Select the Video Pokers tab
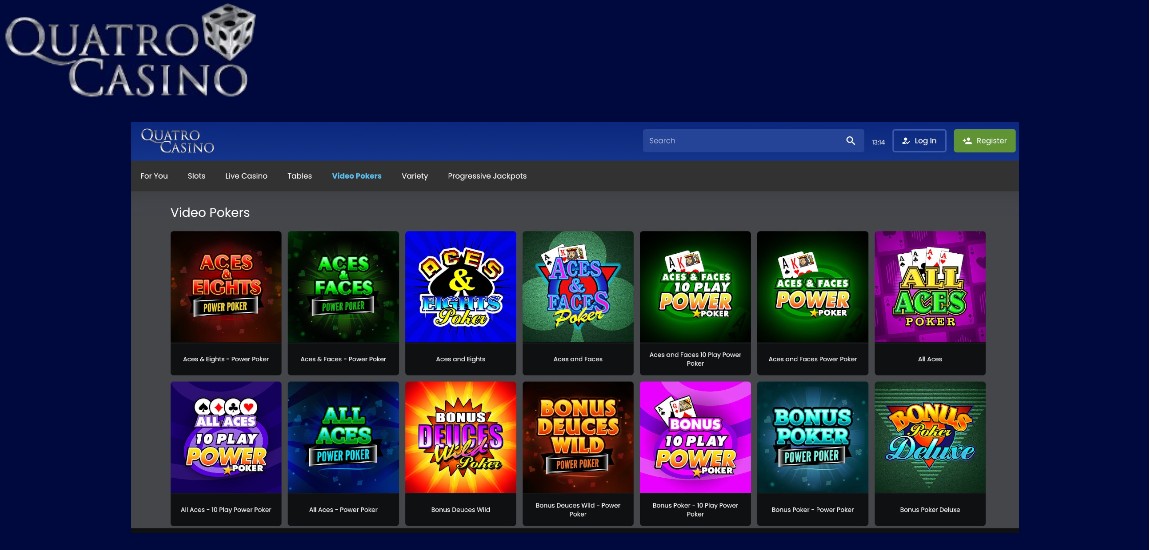This screenshot has width=1150, height=550. pyautogui.click(x=356, y=176)
